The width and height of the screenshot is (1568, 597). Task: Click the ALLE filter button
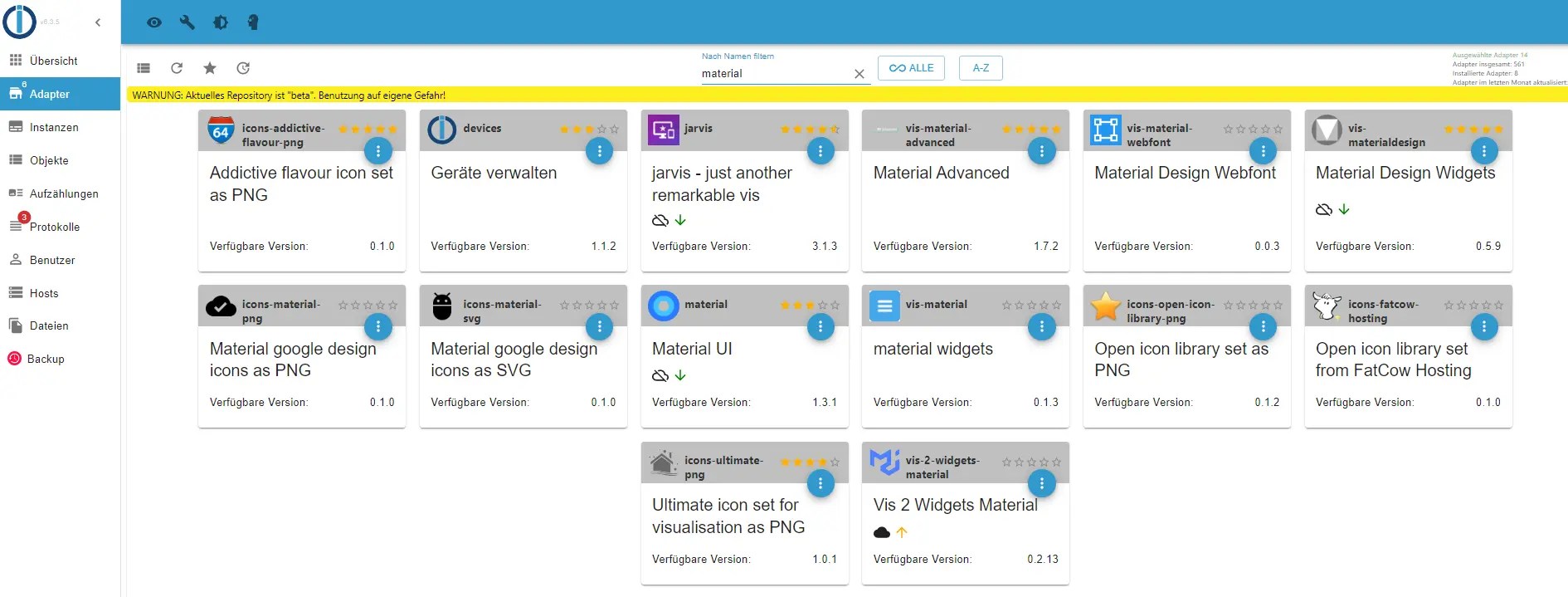912,68
